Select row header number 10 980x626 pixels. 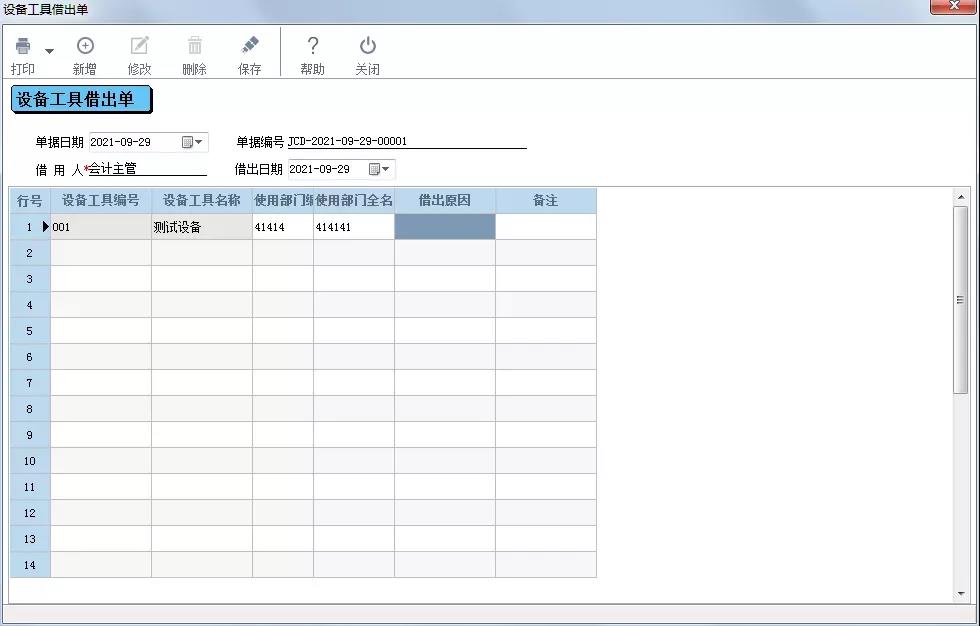pos(29,461)
